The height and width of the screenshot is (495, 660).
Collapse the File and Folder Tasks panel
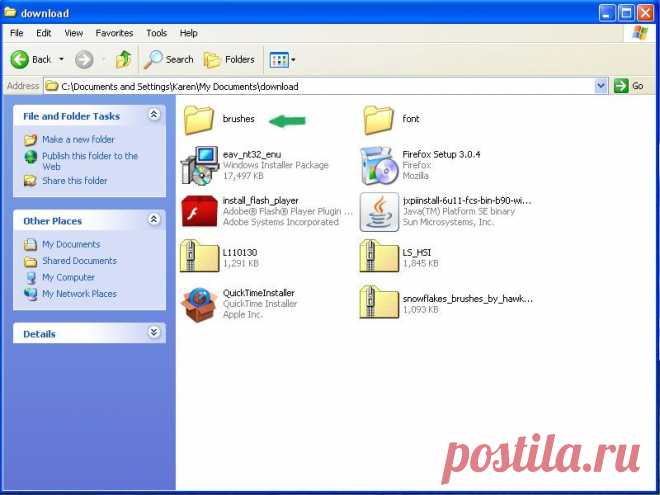tap(154, 114)
